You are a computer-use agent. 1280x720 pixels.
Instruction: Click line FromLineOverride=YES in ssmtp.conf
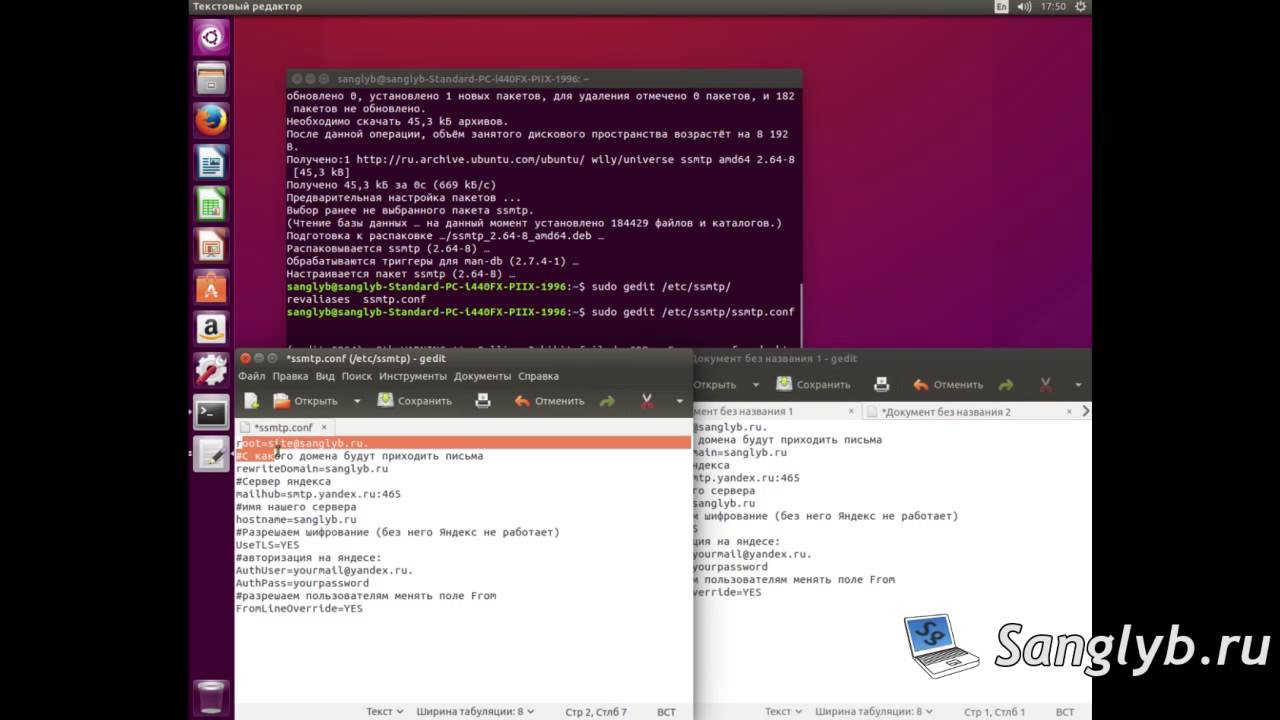(x=299, y=608)
